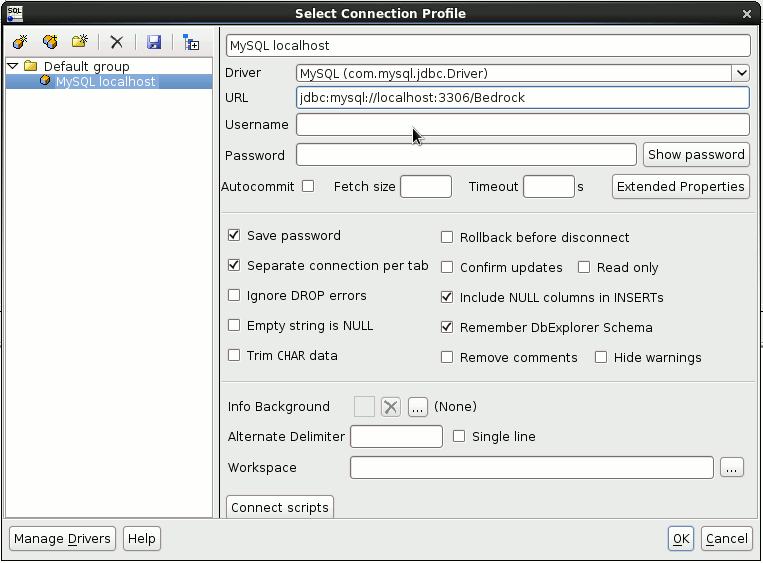Click the new connection profile icon
763x563 pixels.
[x=19, y=42]
